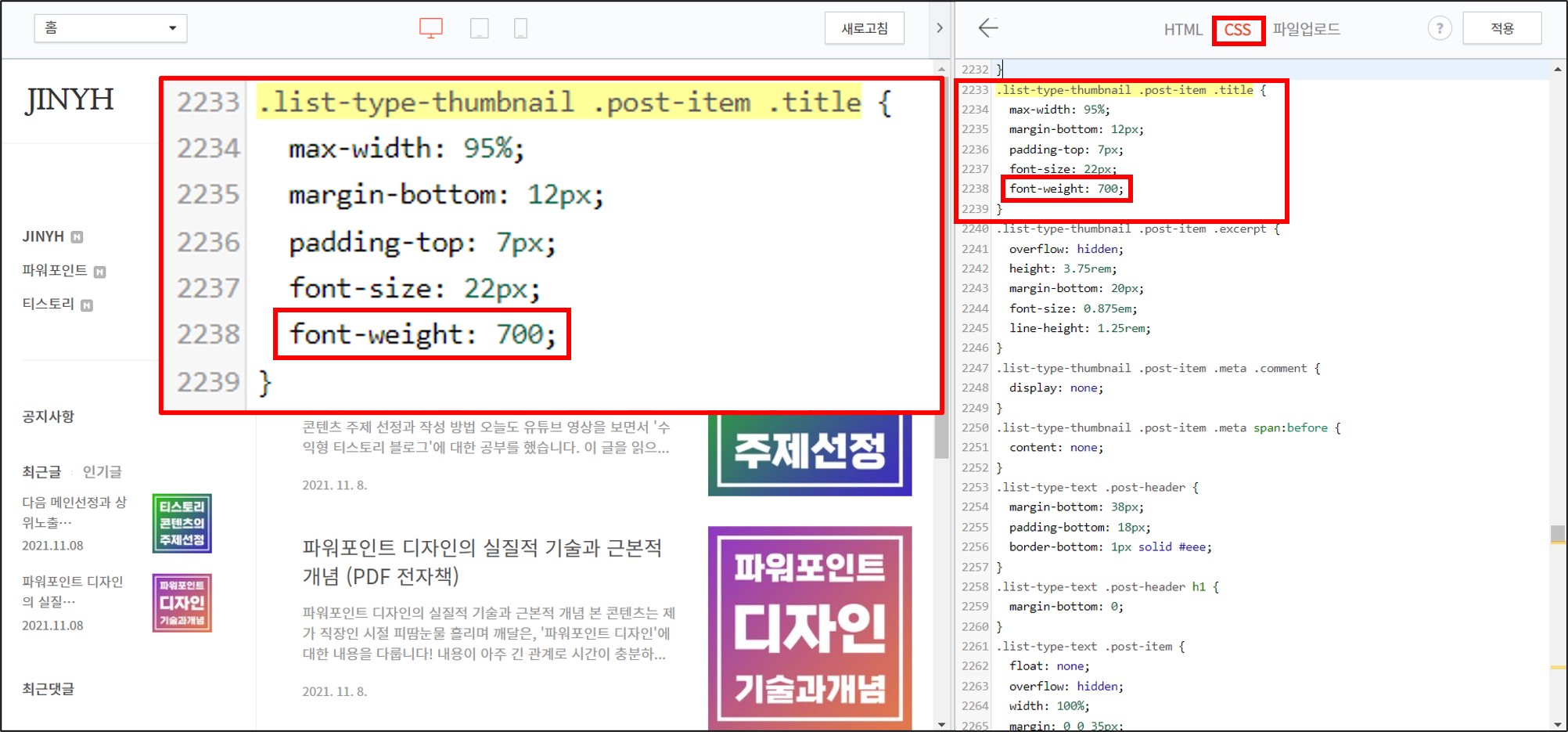Screen dimensions: 1568x732
Task: Apply changes with the 적용 button
Action: (x=1502, y=28)
